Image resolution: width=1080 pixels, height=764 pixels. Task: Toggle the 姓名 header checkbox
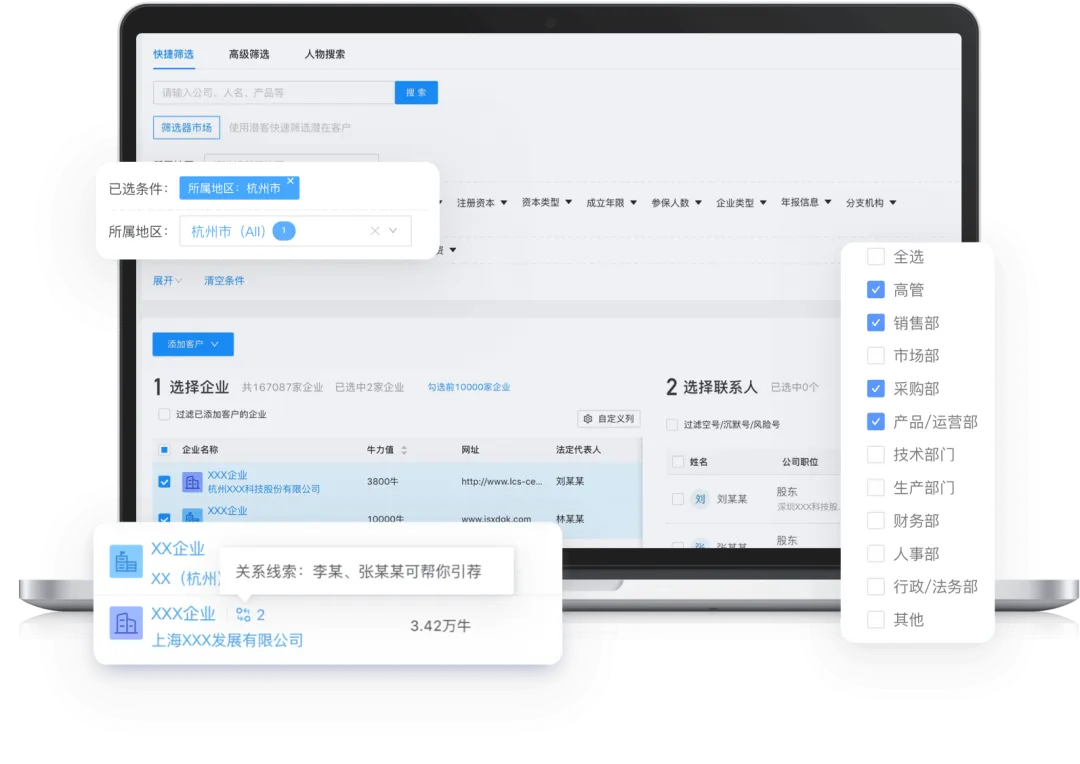point(678,462)
